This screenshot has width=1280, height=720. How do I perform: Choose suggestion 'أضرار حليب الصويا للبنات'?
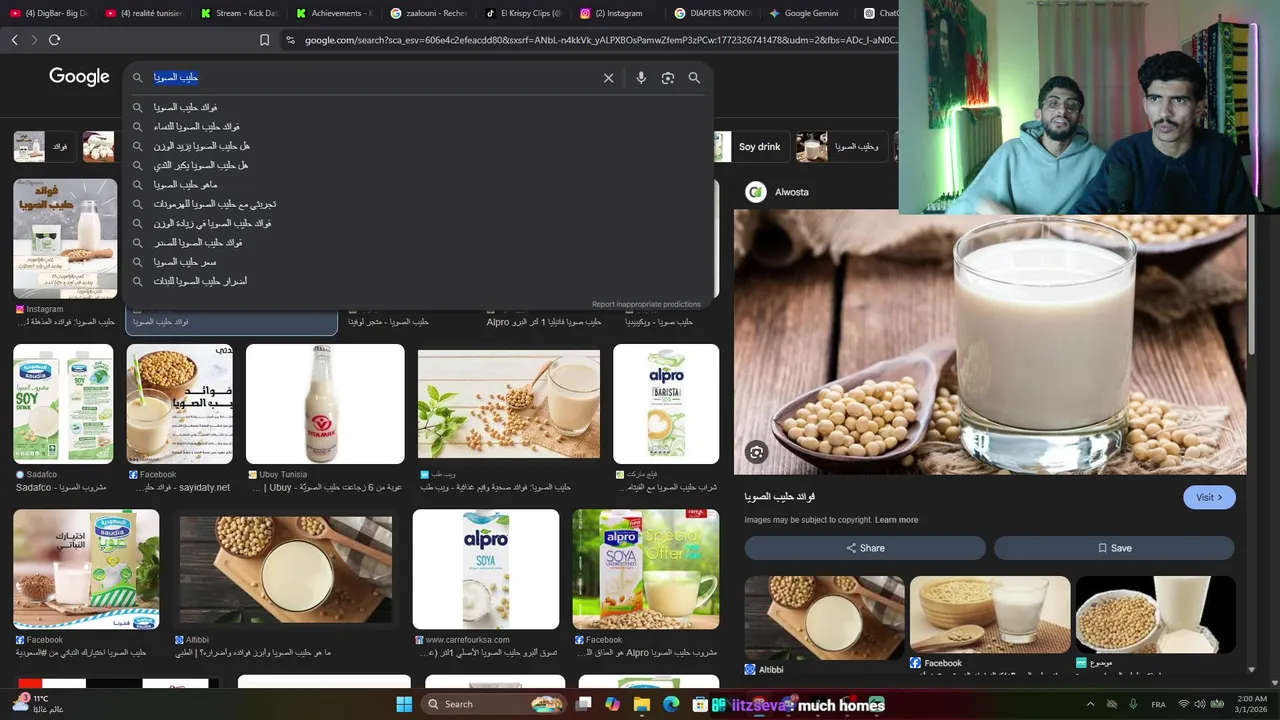[x=418, y=281]
